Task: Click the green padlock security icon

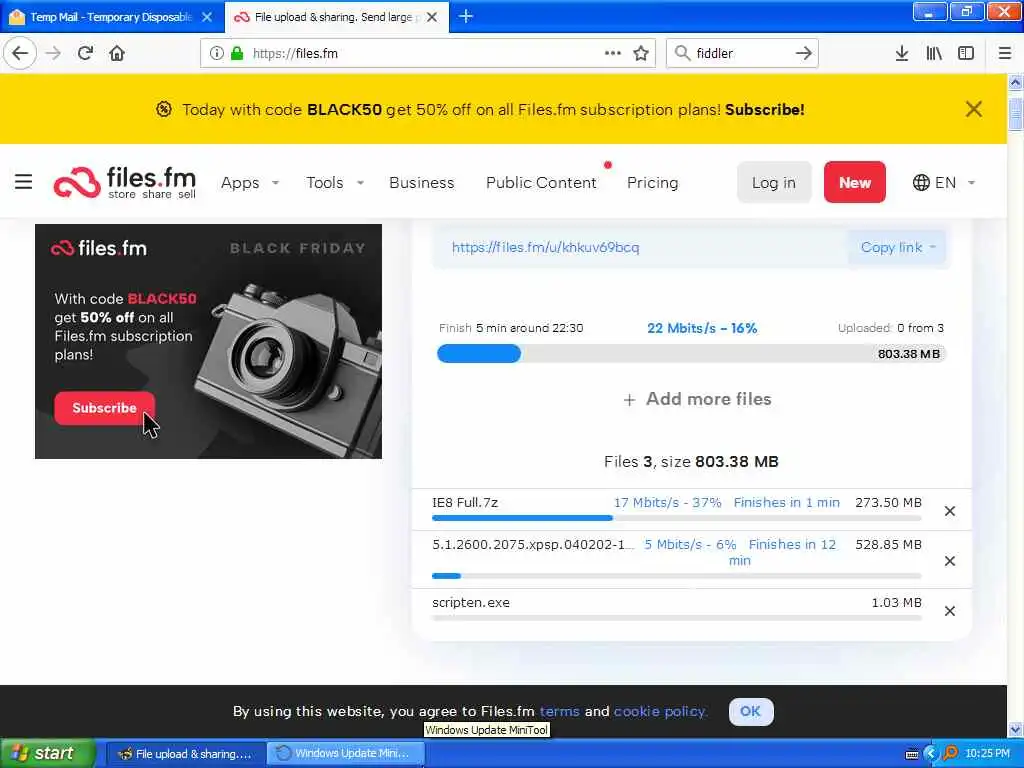Action: (236, 53)
